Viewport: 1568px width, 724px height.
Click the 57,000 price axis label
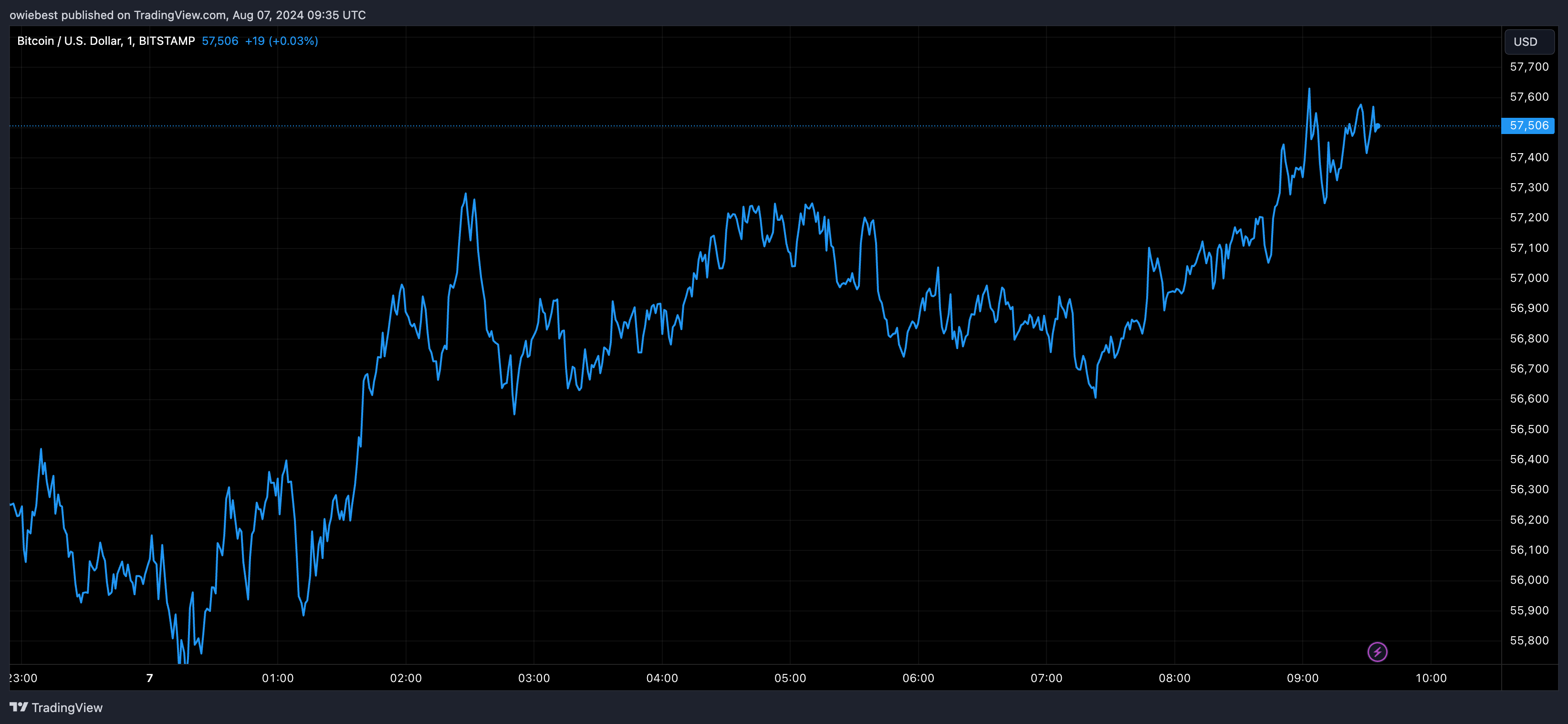[1529, 278]
